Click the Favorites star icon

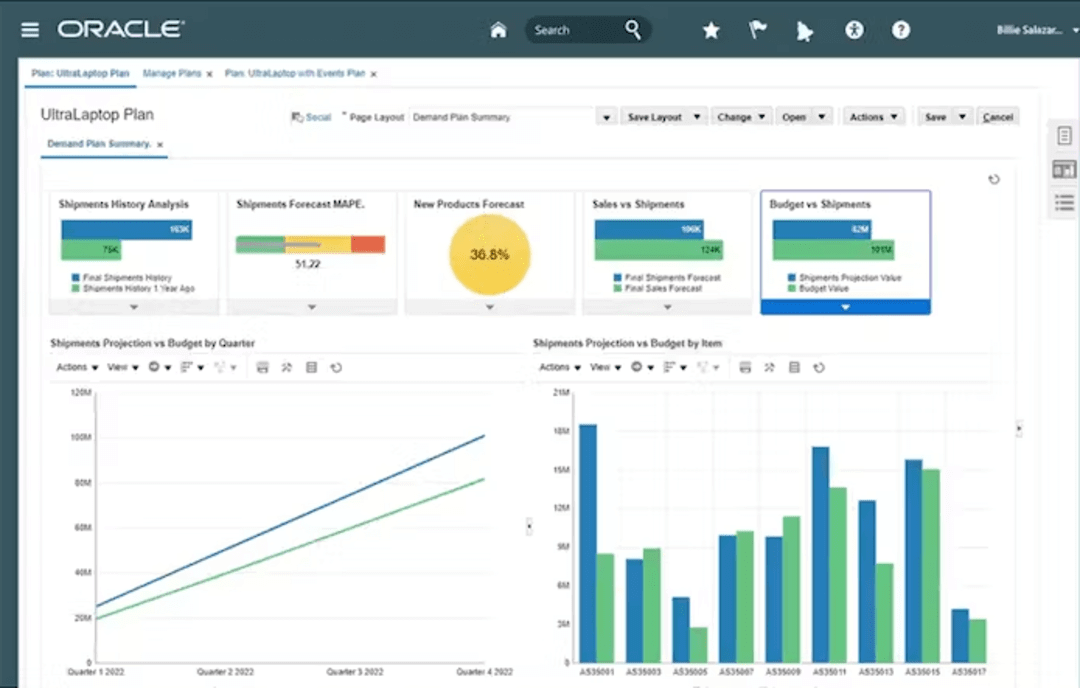point(711,30)
